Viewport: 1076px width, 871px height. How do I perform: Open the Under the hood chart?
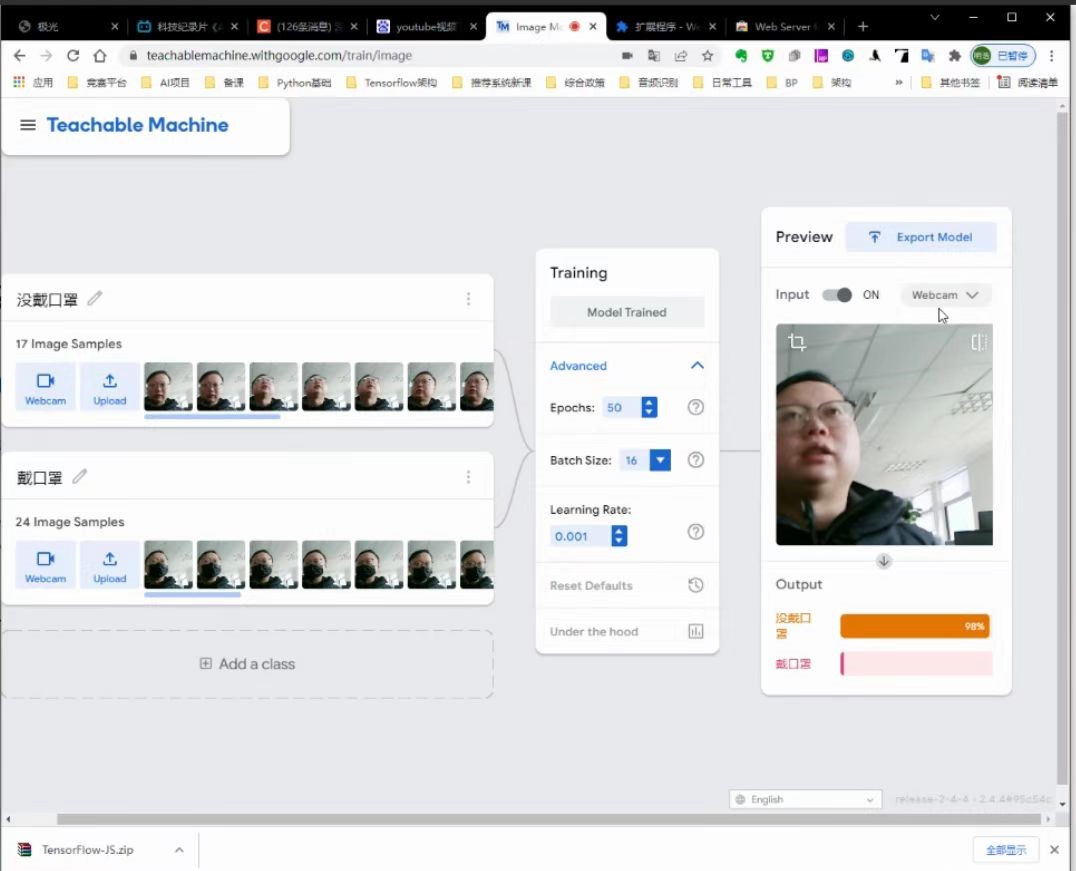pos(696,631)
